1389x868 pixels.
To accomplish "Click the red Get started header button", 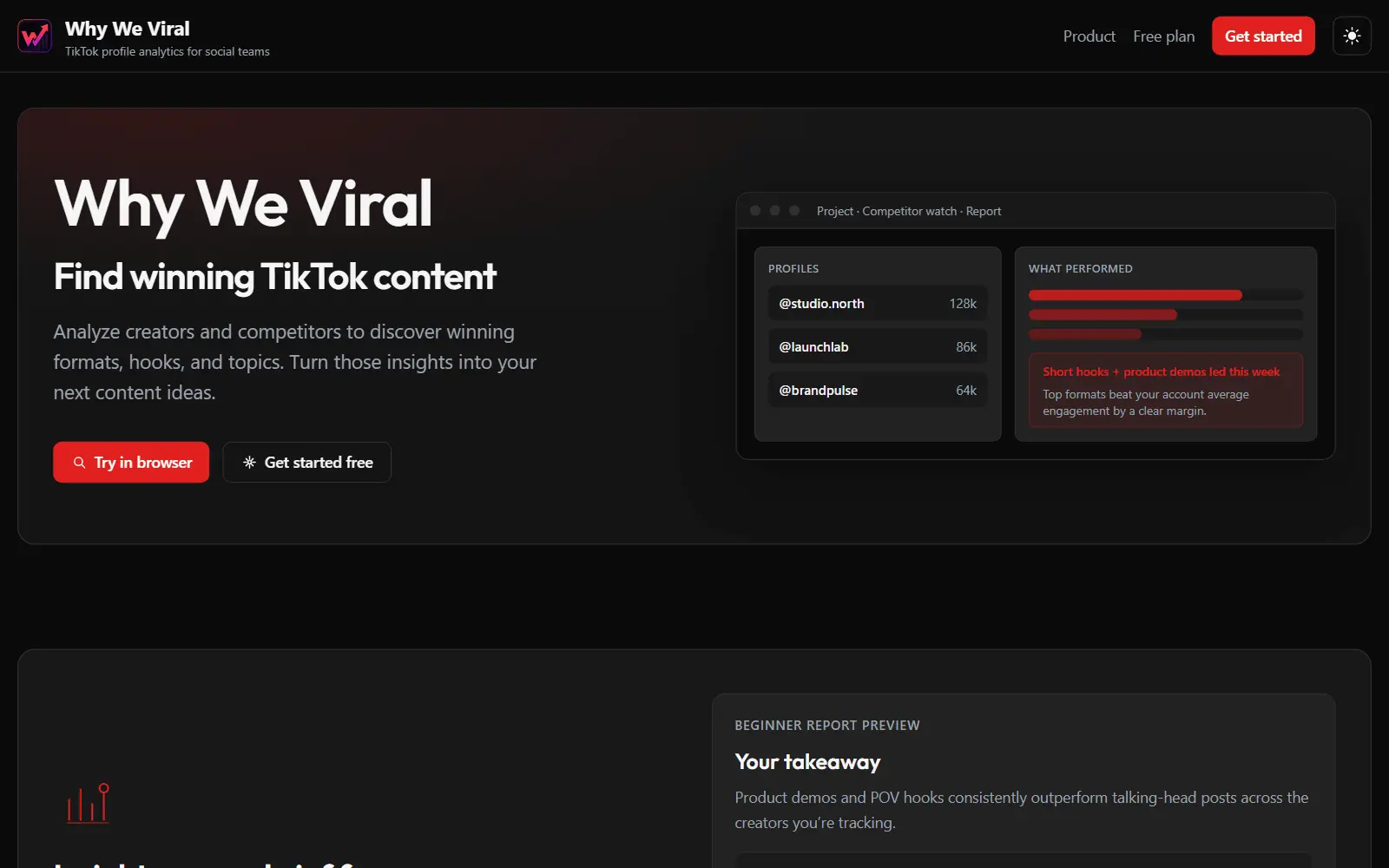I will (x=1263, y=36).
